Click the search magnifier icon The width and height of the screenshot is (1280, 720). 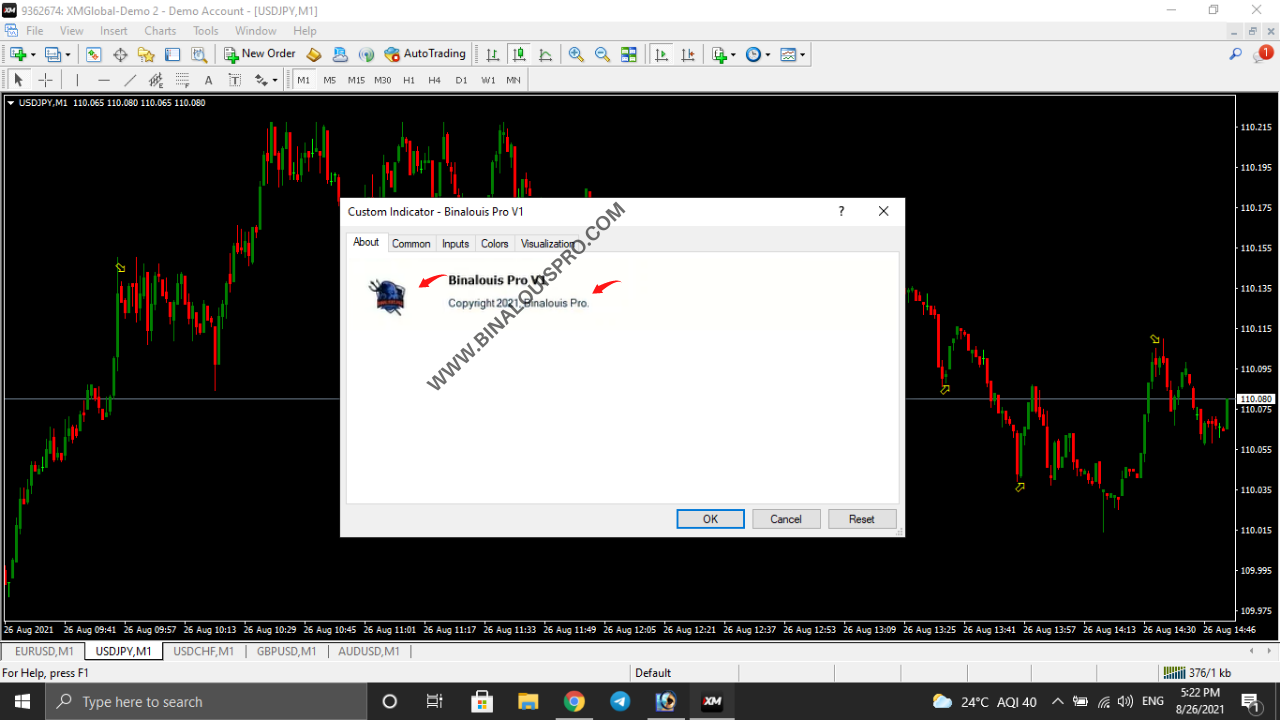point(1236,54)
